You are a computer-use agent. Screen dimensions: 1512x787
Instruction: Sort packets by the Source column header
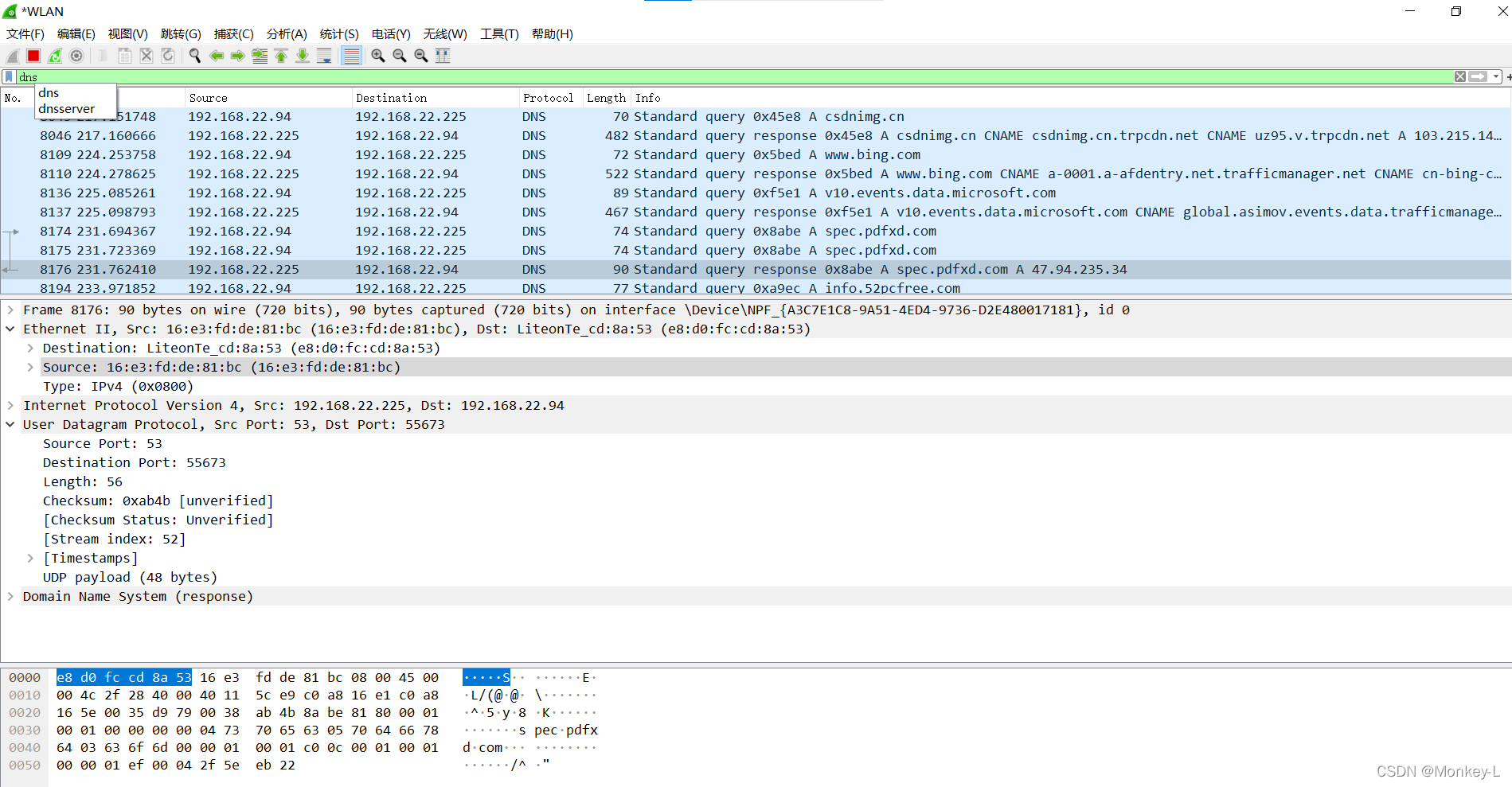click(268, 98)
